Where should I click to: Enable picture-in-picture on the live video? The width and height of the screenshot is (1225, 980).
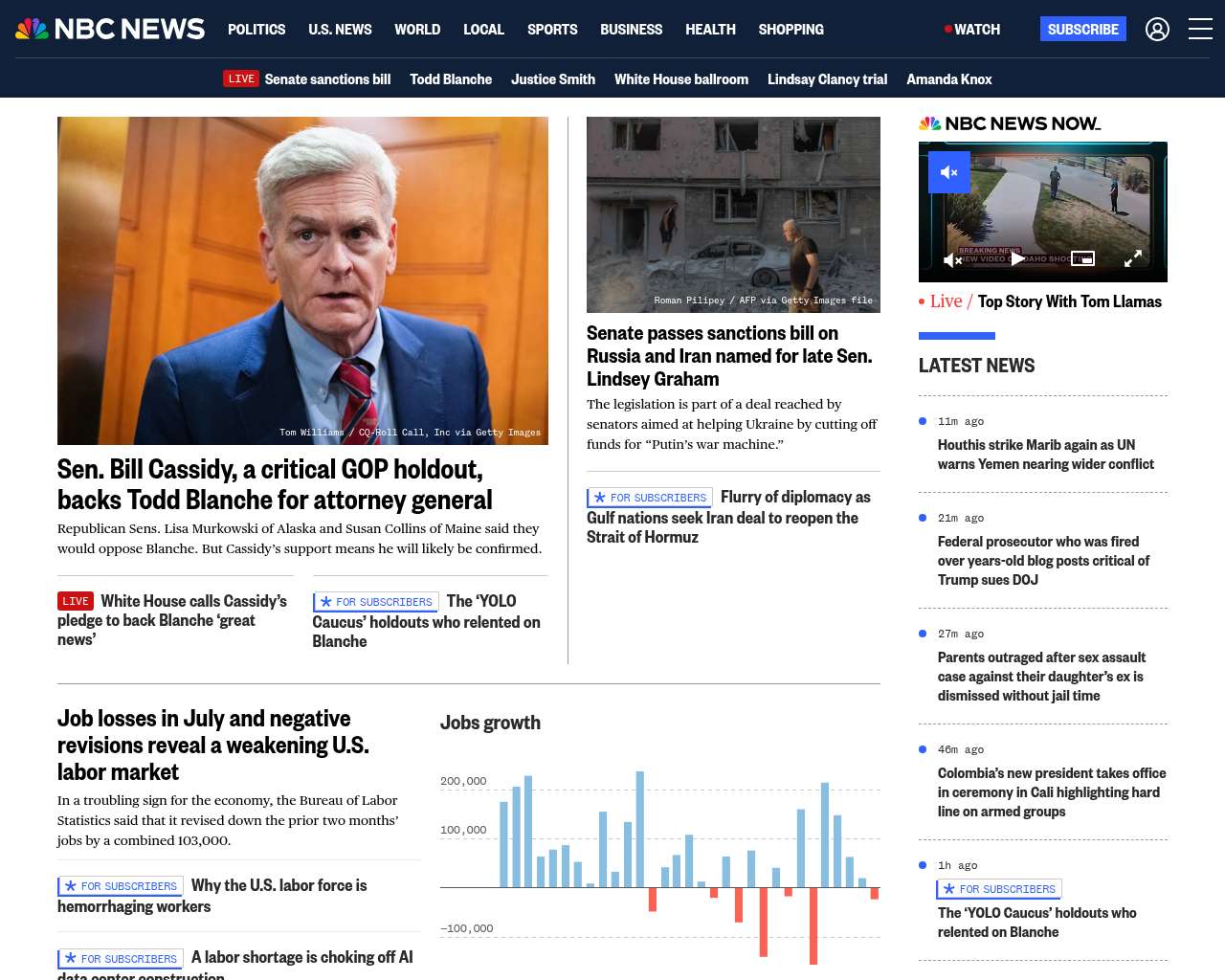point(1082,258)
